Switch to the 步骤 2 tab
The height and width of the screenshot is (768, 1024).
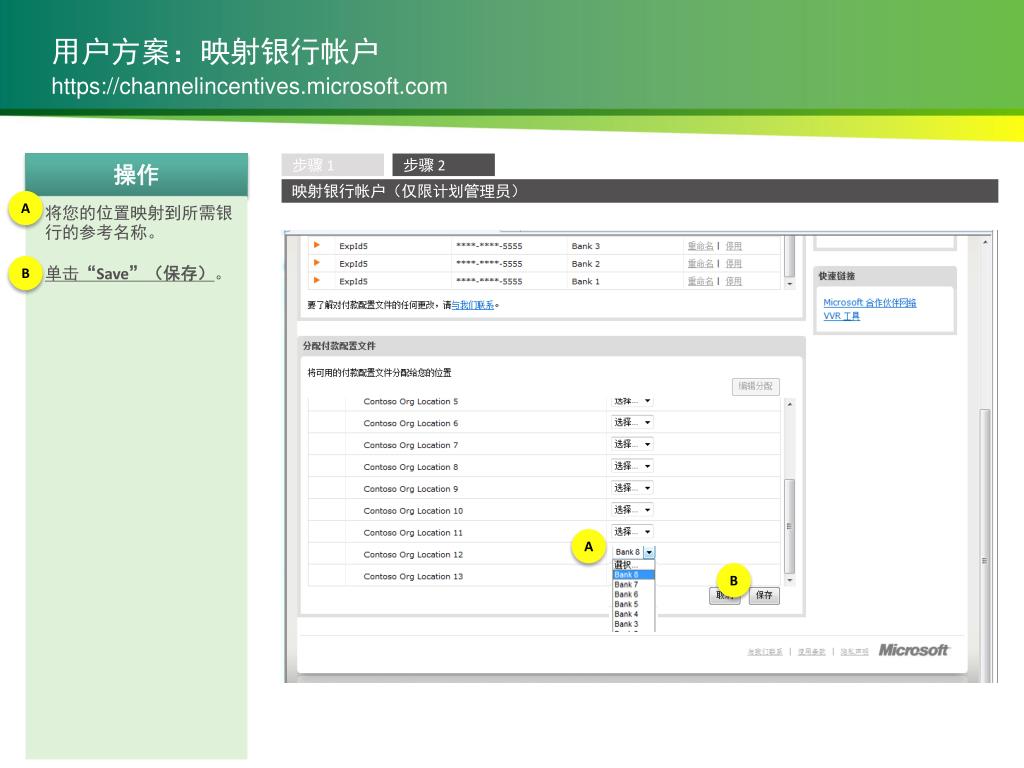coord(443,165)
